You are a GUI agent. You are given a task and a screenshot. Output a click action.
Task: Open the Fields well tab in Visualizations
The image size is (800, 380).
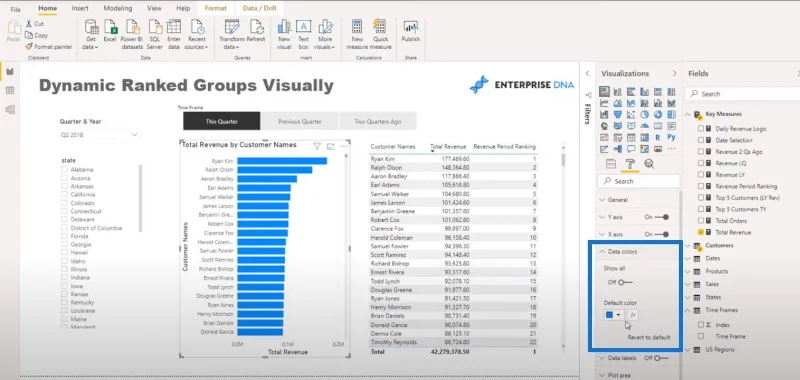tap(610, 164)
